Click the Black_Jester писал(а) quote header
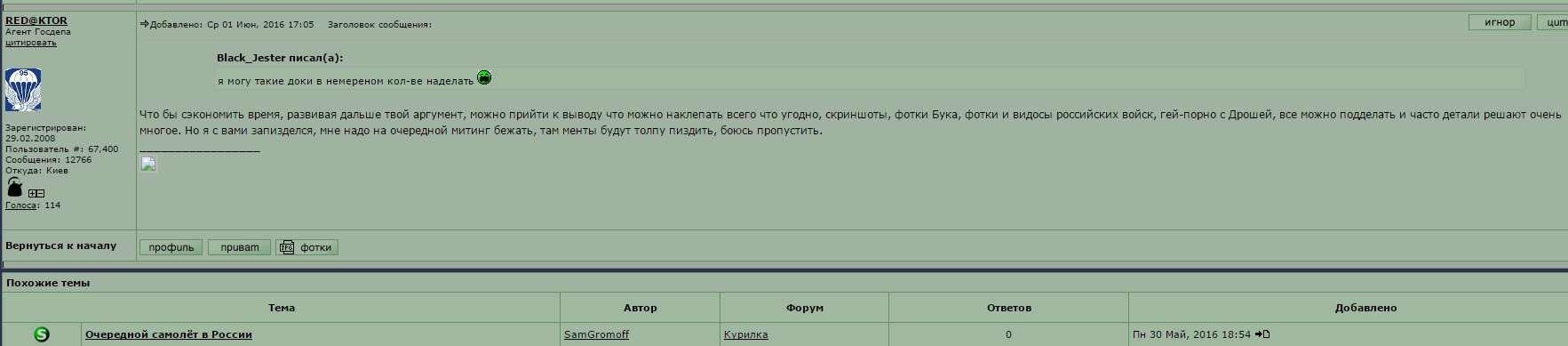 click(280, 58)
